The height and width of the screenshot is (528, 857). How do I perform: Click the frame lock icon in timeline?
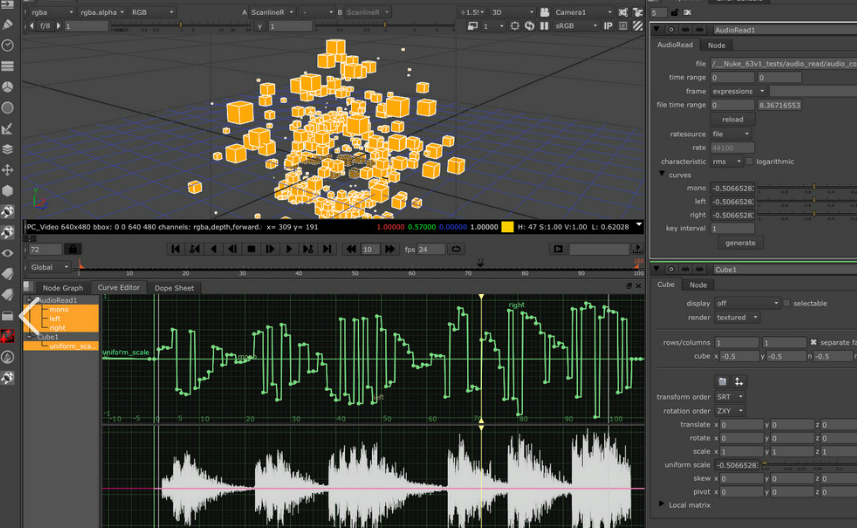71,249
